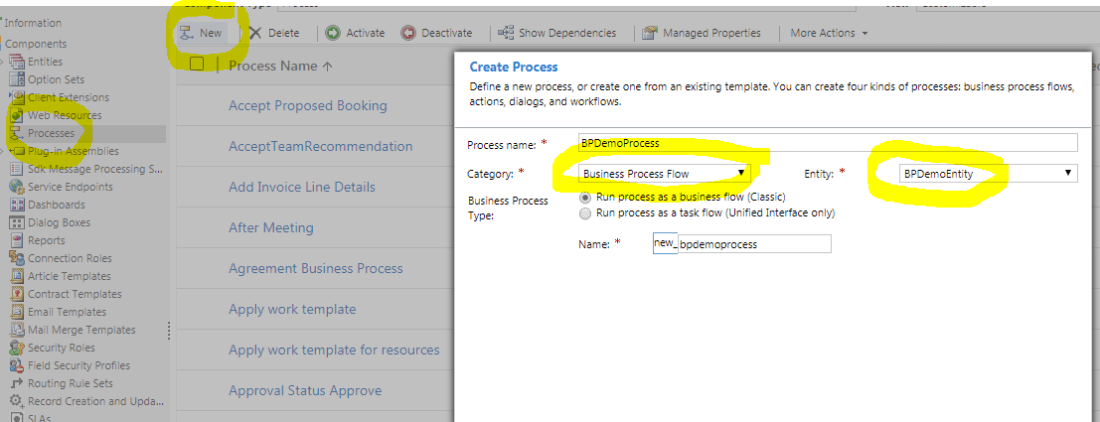Open the Agreement Business Process link

316,268
